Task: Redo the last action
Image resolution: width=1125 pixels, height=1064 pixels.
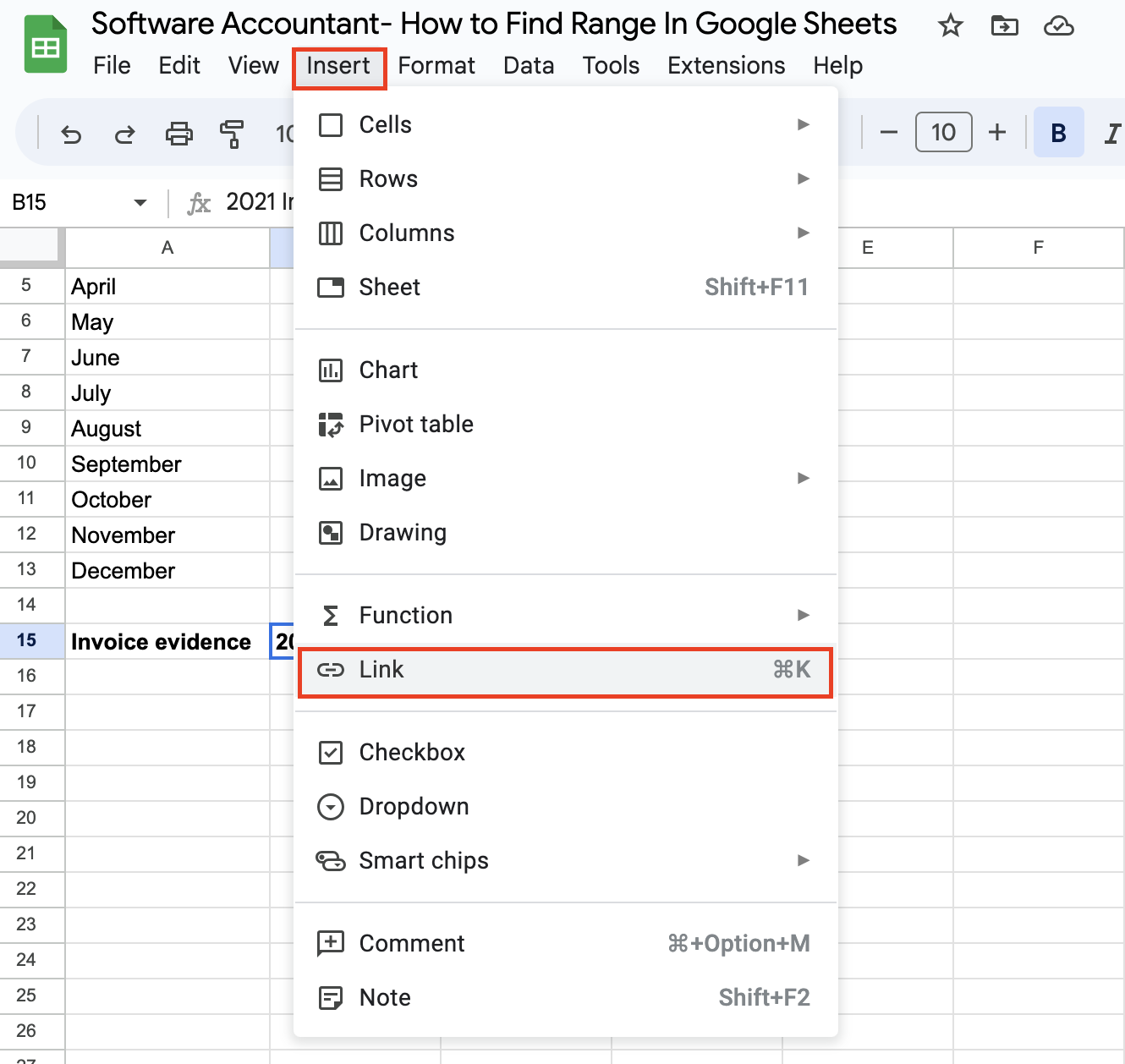Action: [x=125, y=134]
